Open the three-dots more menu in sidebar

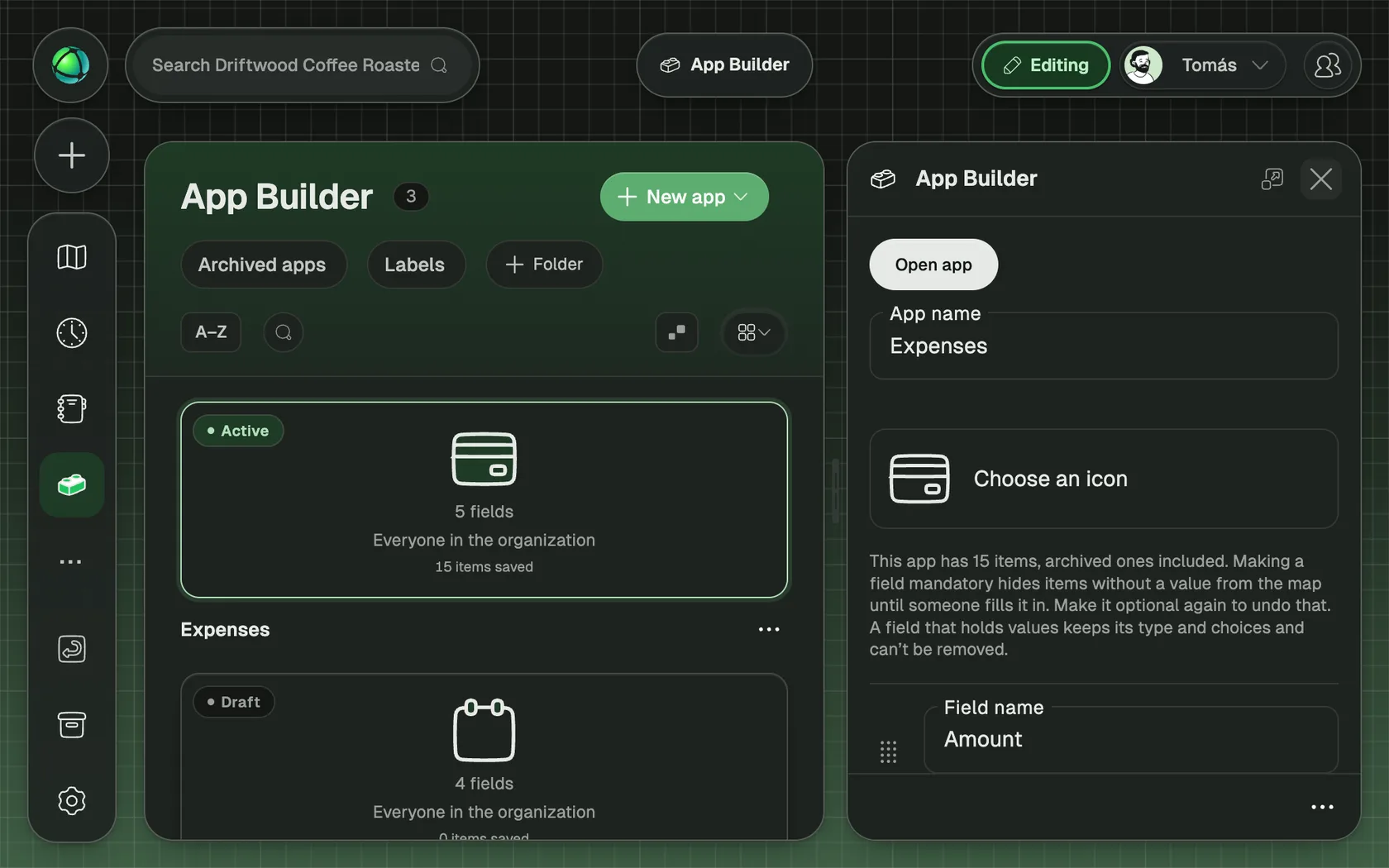(x=71, y=561)
